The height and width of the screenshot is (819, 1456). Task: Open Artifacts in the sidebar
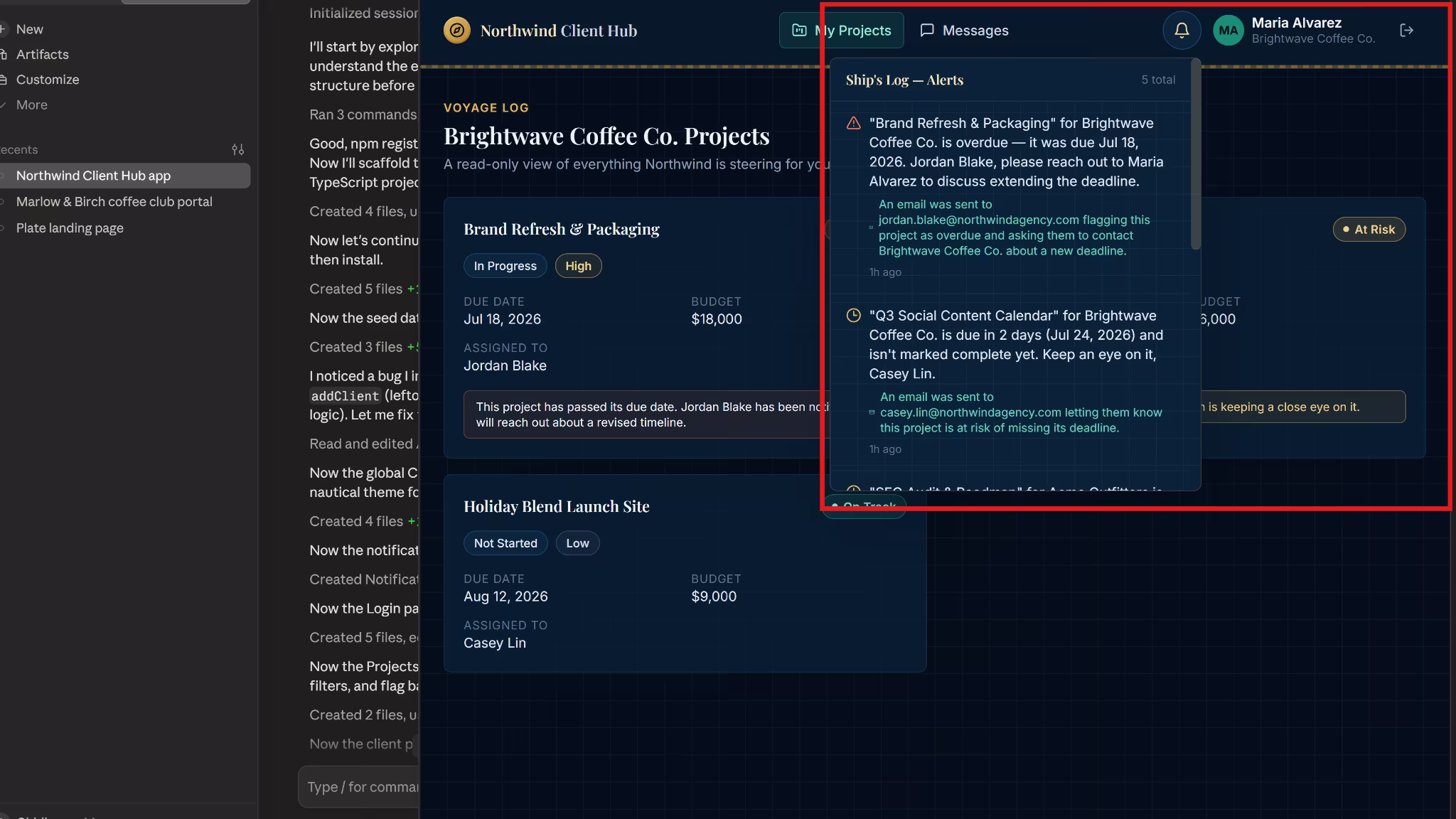[42, 55]
